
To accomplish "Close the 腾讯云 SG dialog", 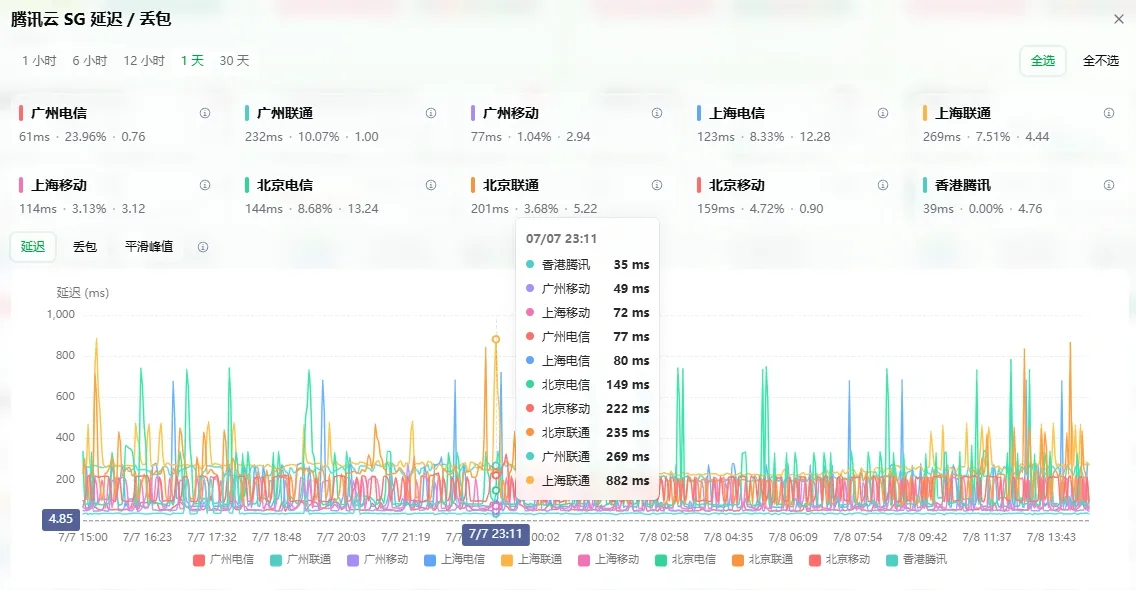I will (x=1119, y=20).
